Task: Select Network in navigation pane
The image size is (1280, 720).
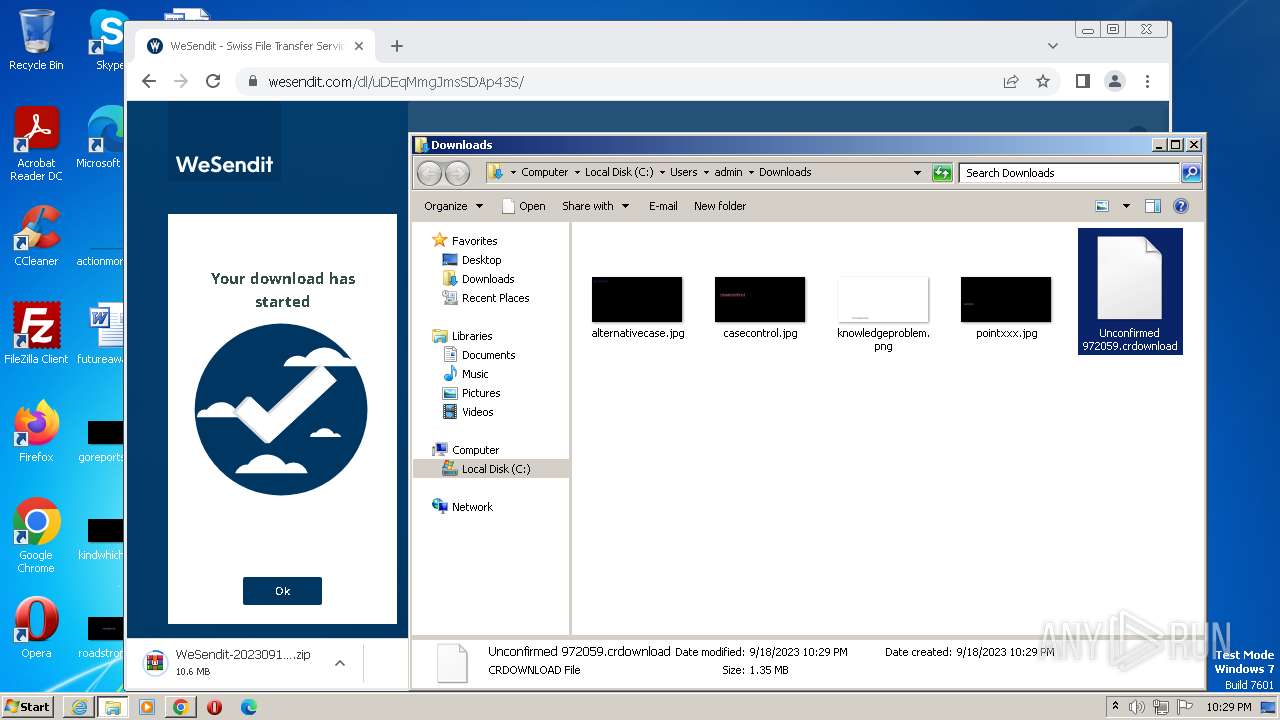Action: coord(472,507)
